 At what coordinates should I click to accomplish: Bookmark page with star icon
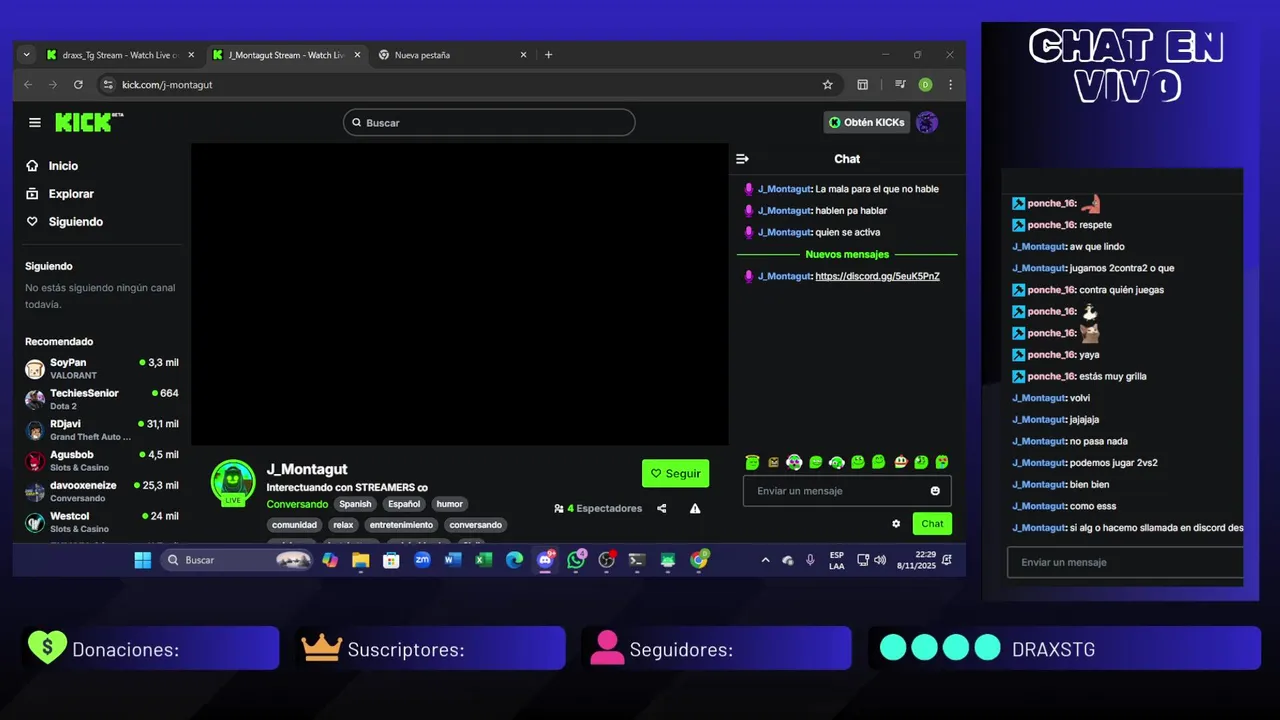click(827, 85)
